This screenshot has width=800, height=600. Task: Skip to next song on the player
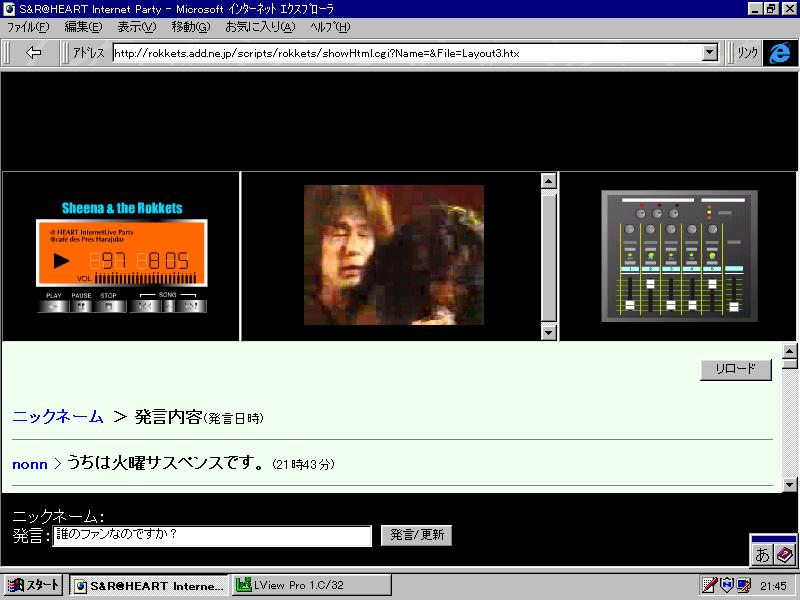(x=191, y=306)
